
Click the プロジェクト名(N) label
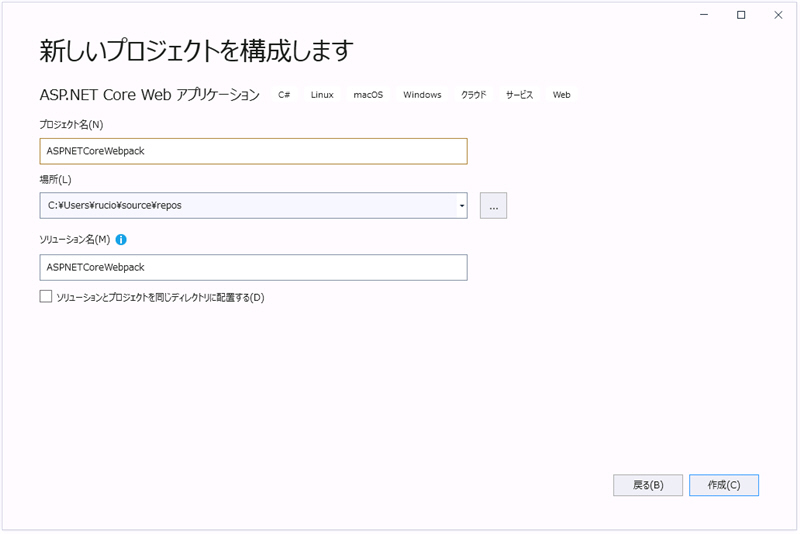click(x=71, y=124)
